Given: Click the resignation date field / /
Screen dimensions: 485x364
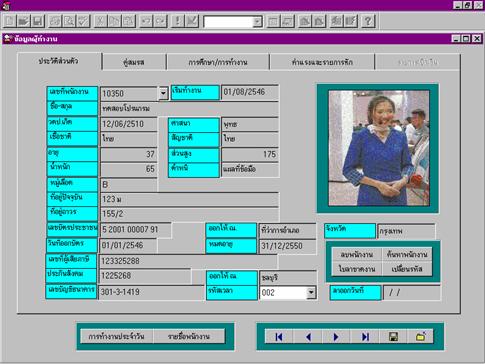Looking at the screenshot, I should point(412,293).
